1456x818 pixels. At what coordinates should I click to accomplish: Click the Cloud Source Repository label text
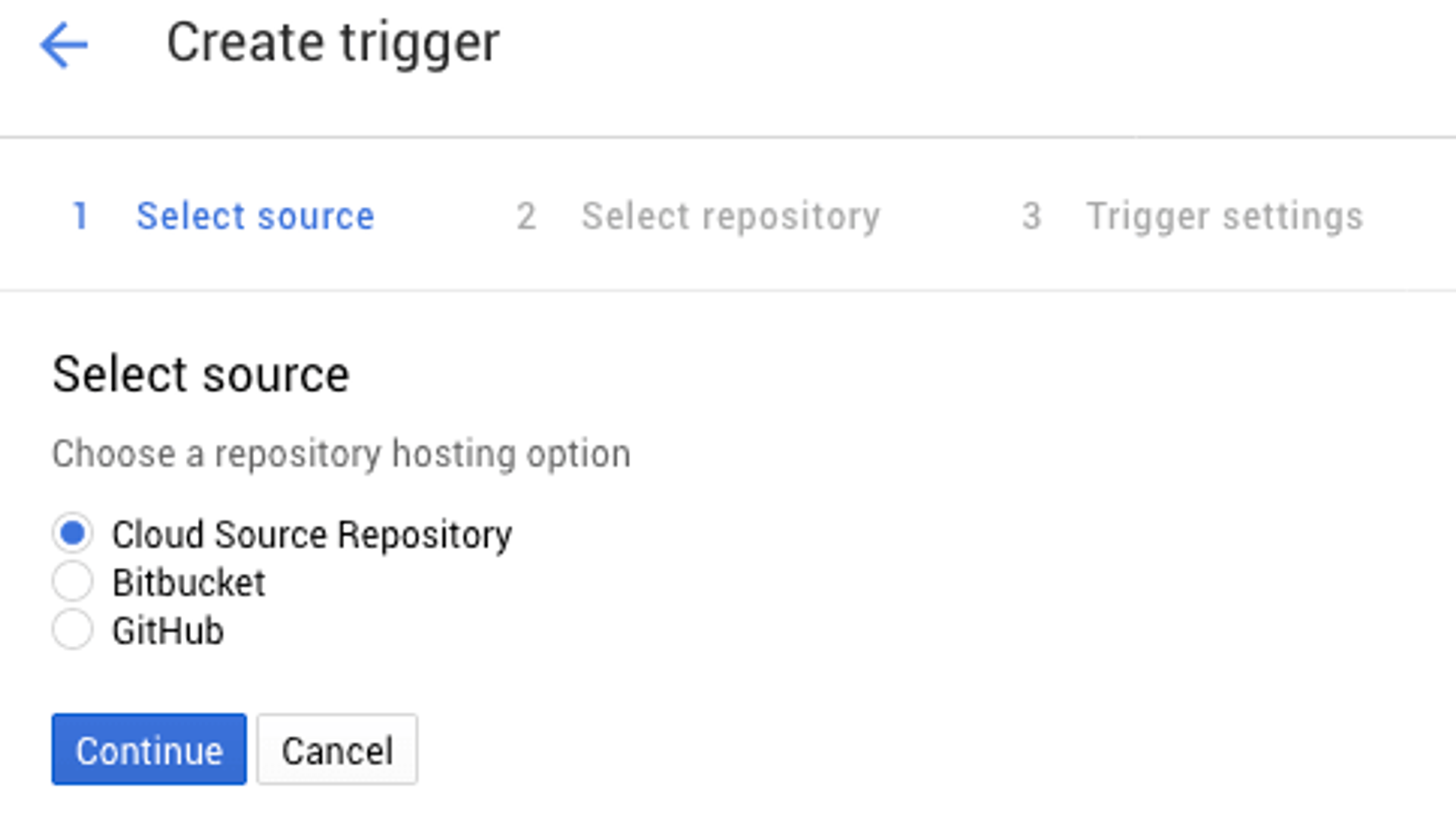(312, 534)
